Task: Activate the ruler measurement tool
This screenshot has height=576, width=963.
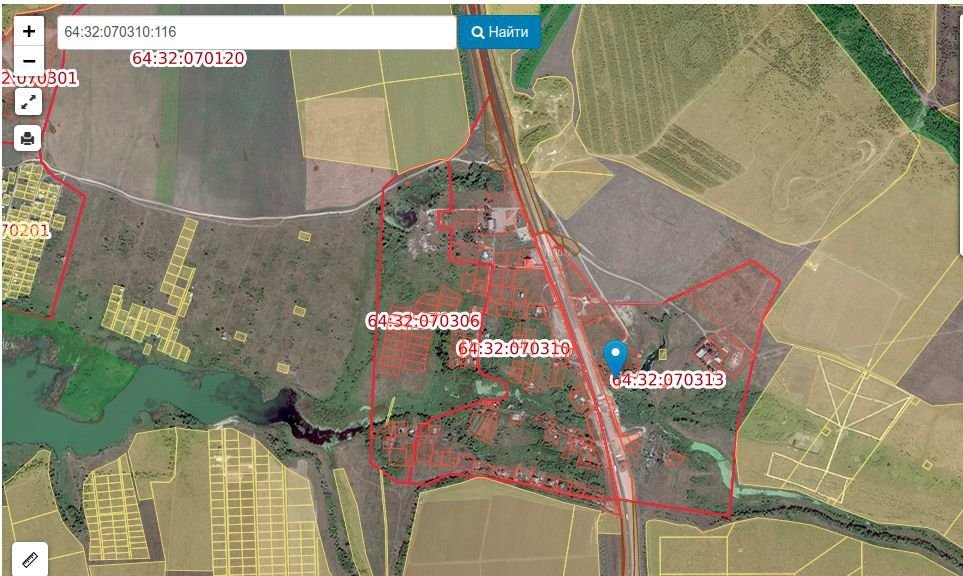Action: click(29, 559)
